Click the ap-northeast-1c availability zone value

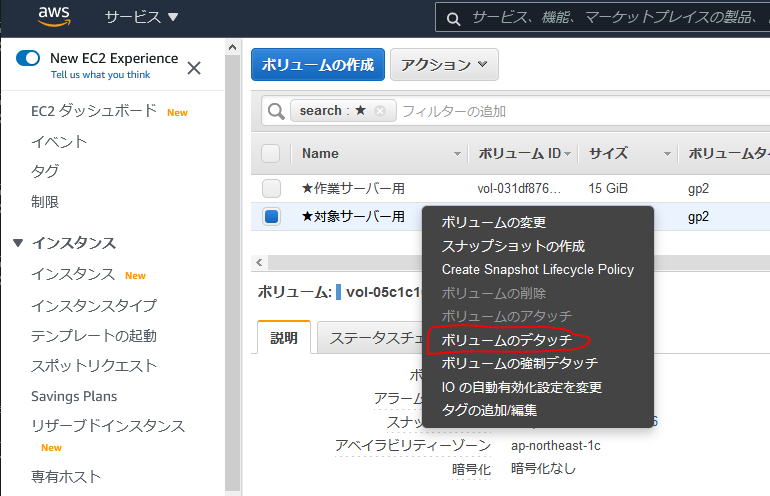click(555, 445)
